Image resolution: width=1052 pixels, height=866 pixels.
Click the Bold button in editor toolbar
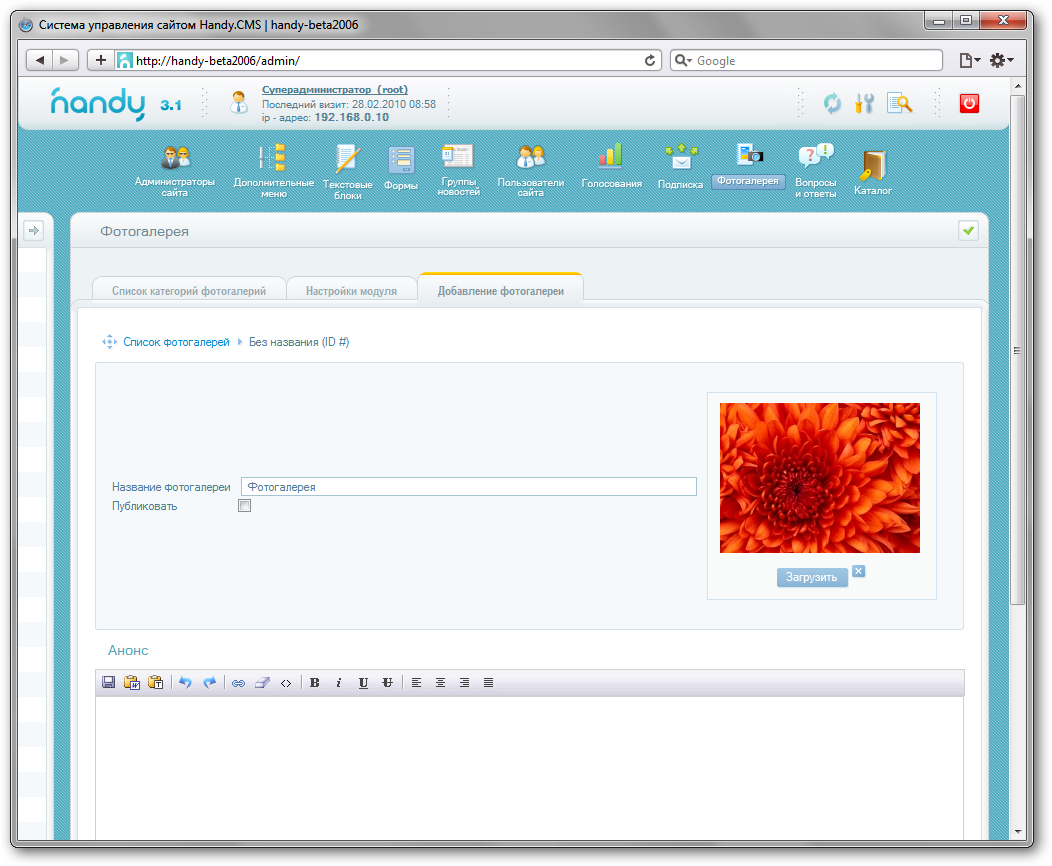tap(314, 683)
